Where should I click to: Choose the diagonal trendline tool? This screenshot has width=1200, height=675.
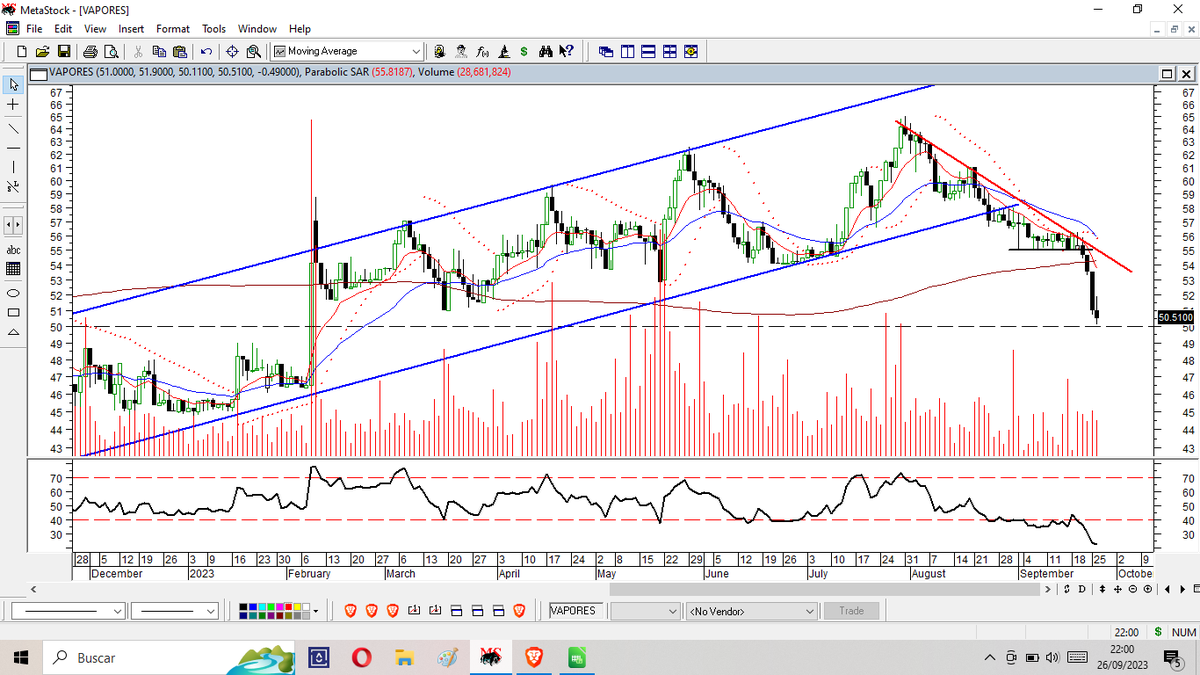(x=13, y=128)
